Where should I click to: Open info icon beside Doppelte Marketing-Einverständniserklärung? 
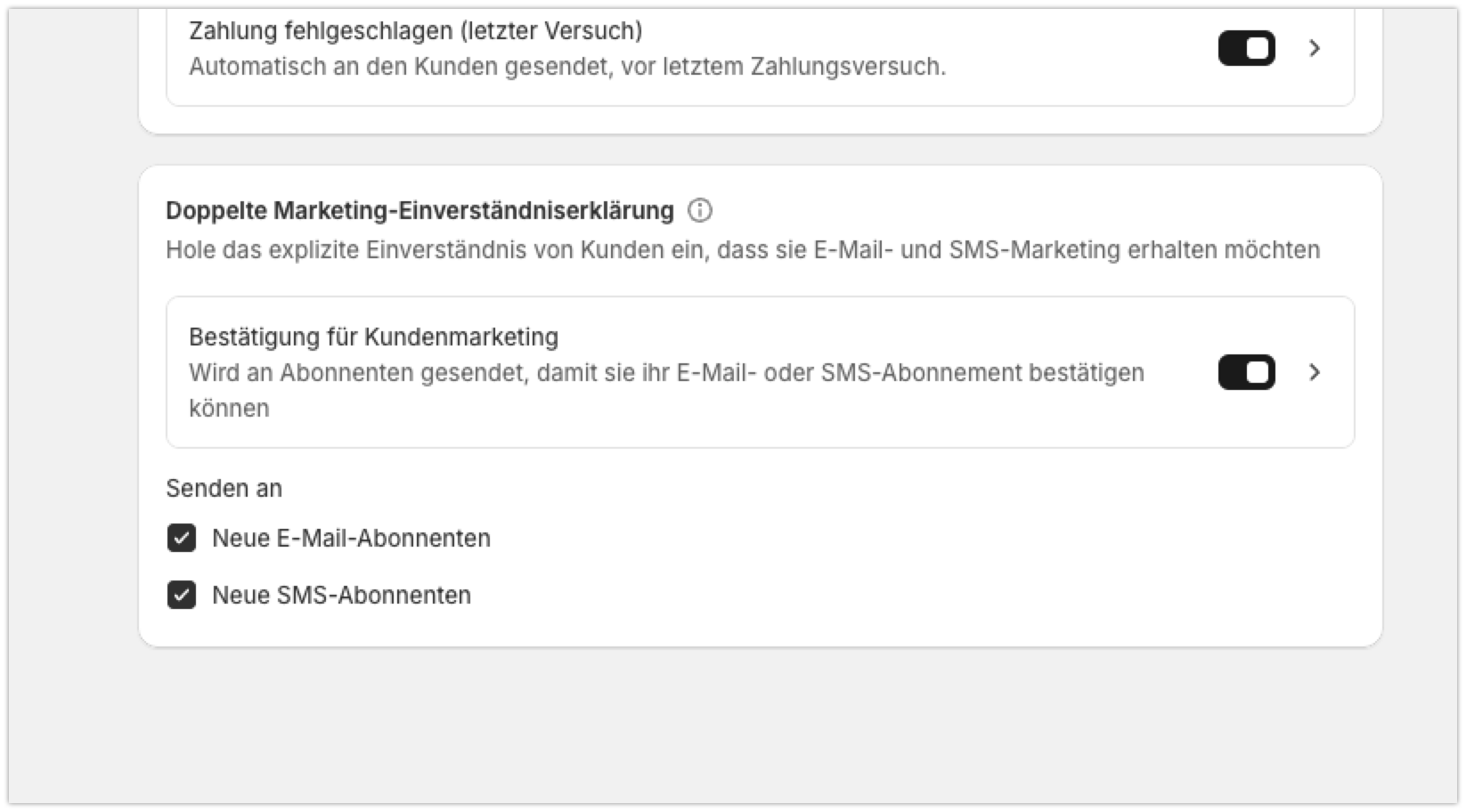[x=700, y=211]
